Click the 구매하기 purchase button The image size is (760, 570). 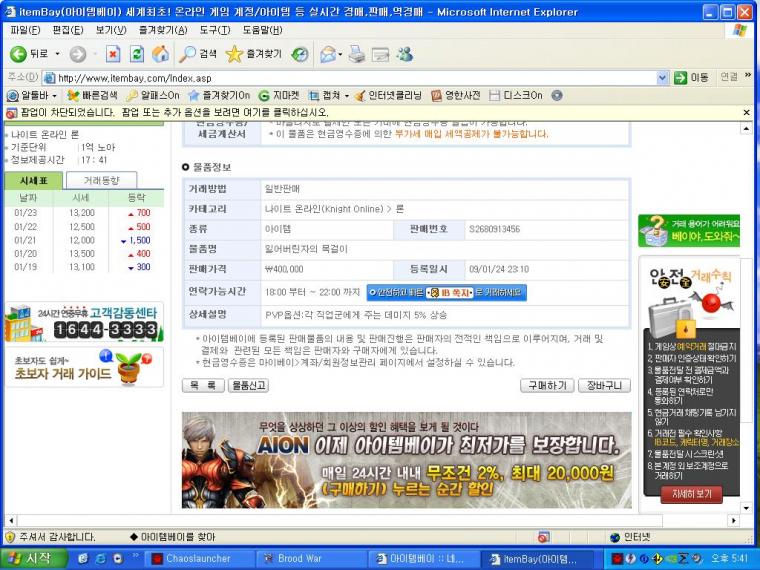point(547,385)
